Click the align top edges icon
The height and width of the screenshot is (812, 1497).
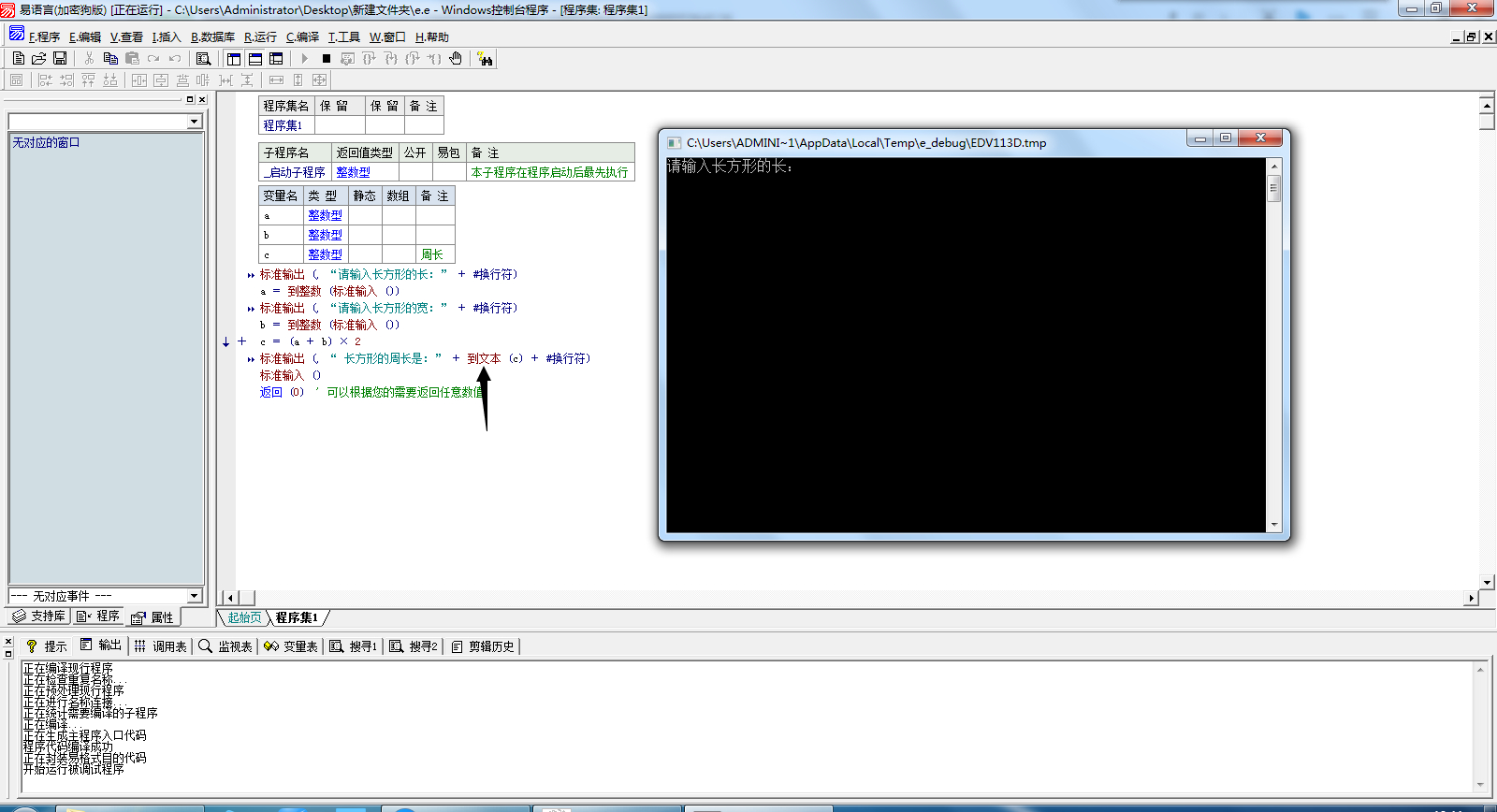pos(88,80)
